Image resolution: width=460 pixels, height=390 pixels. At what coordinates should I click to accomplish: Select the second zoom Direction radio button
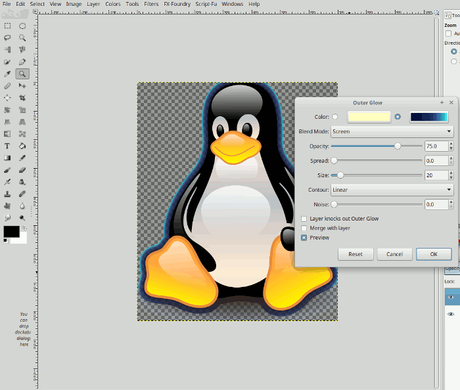(x=454, y=61)
